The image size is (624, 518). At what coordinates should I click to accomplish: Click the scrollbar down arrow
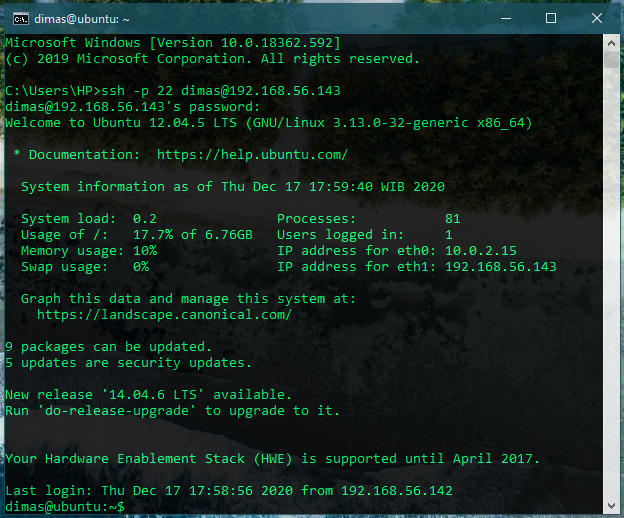point(613,508)
